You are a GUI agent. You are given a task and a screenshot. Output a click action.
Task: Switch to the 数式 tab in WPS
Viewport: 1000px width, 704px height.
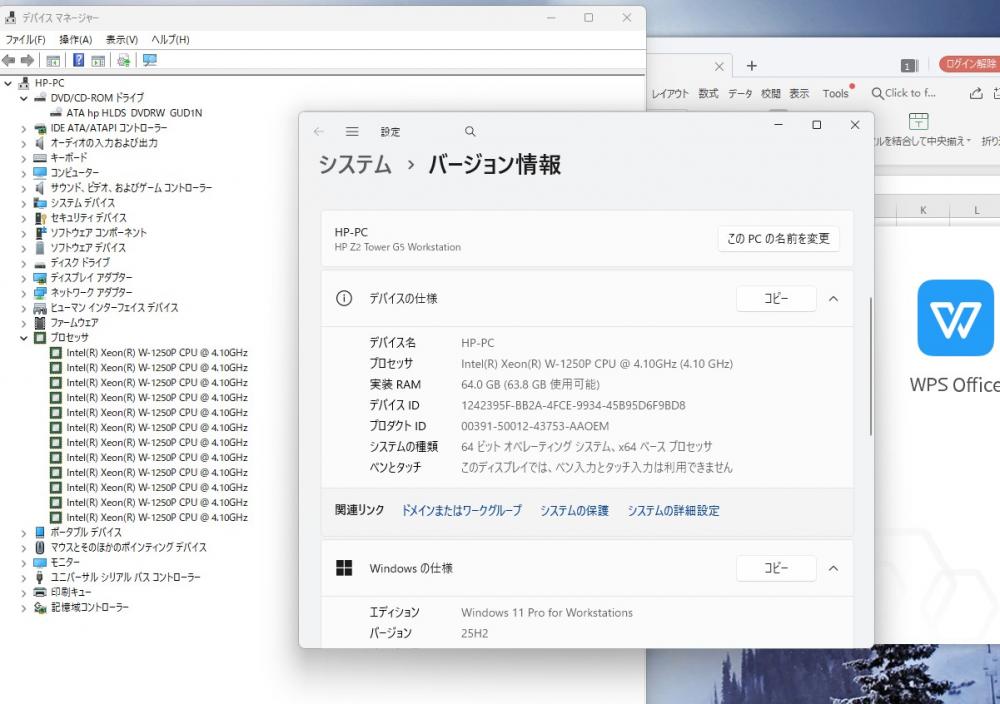coord(709,93)
